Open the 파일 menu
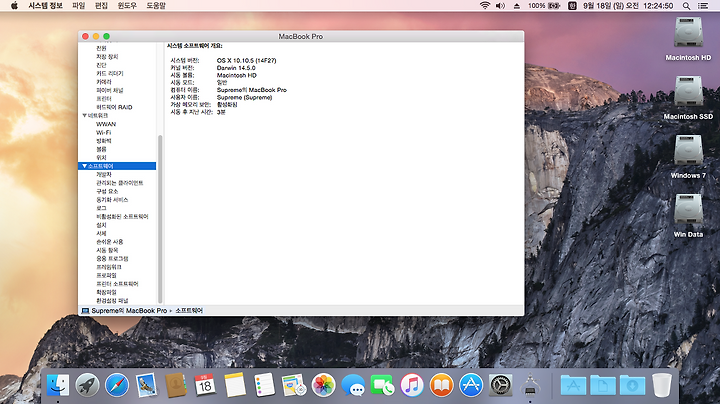Image resolution: width=720 pixels, height=404 pixels. [79, 6]
